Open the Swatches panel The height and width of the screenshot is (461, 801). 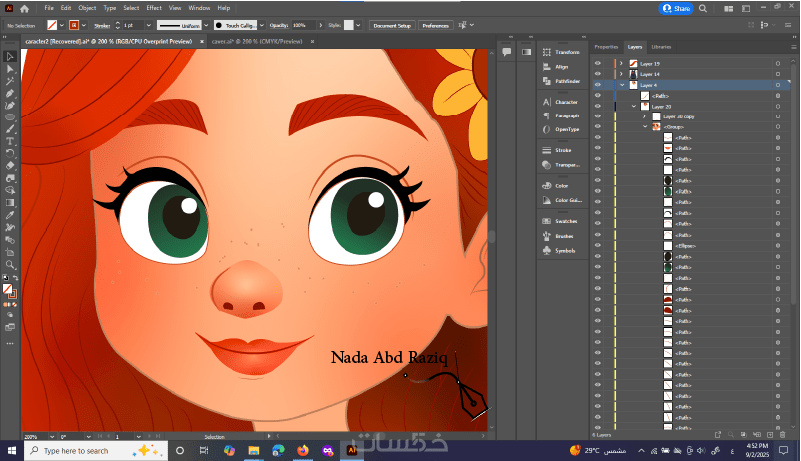coord(561,221)
